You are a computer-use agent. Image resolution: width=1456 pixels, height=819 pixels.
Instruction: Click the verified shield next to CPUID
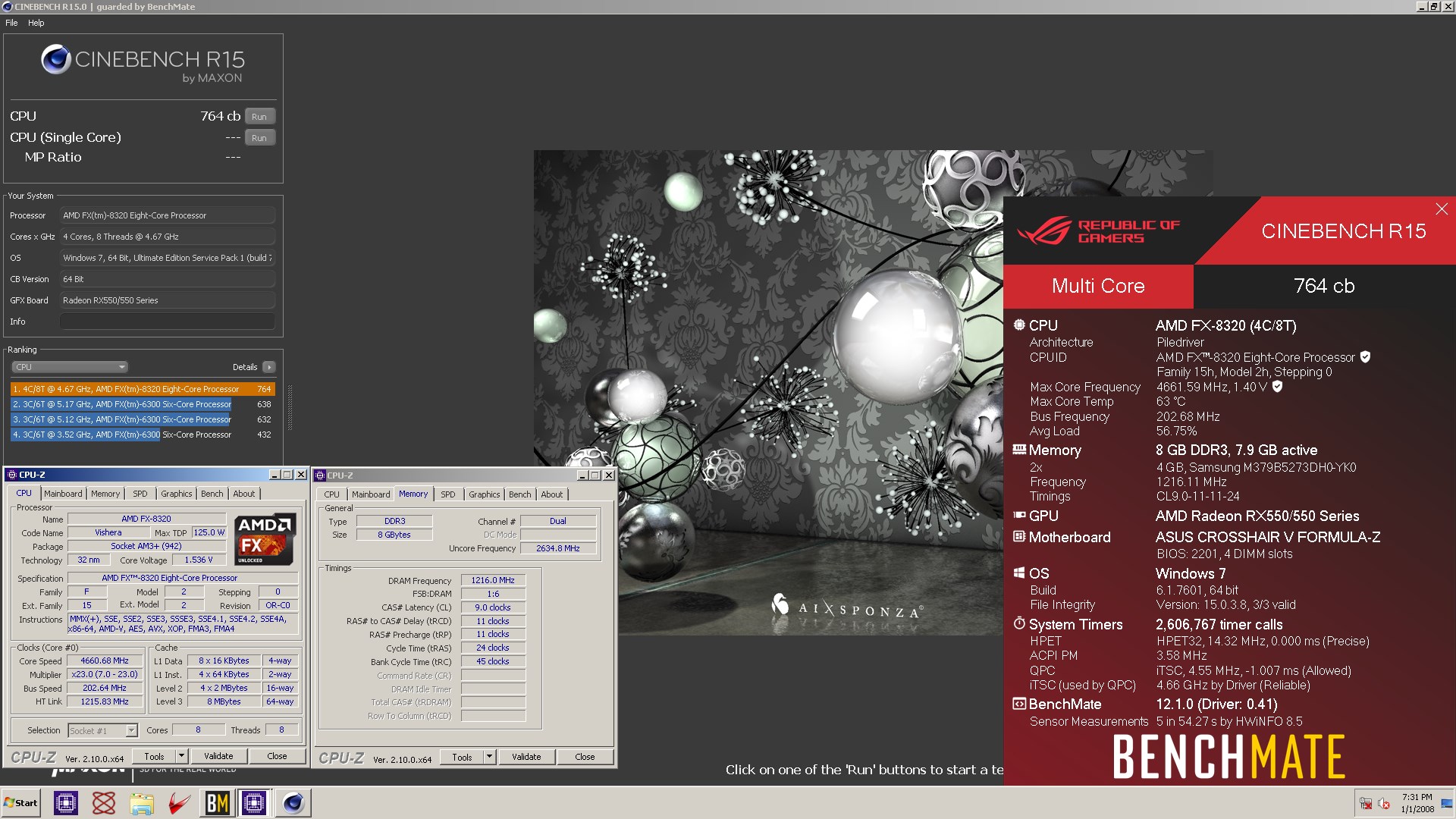[x=1365, y=357]
